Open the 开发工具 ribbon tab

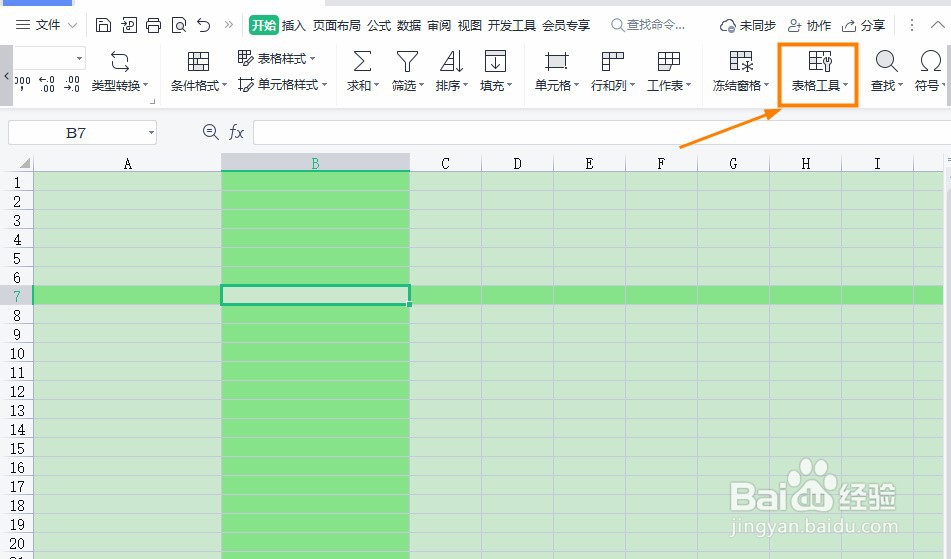coord(512,25)
